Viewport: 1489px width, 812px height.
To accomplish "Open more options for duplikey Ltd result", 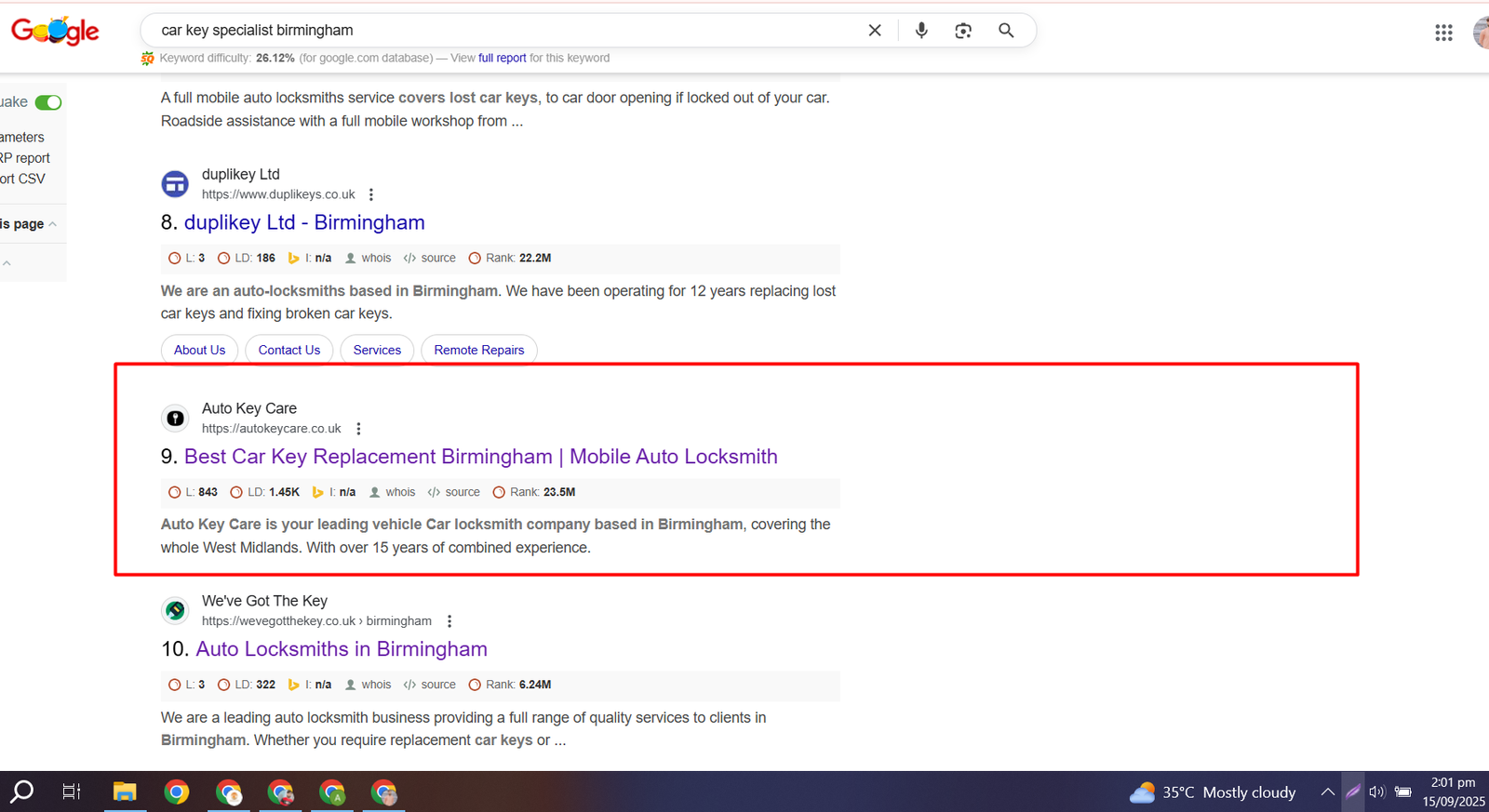I will 371,194.
